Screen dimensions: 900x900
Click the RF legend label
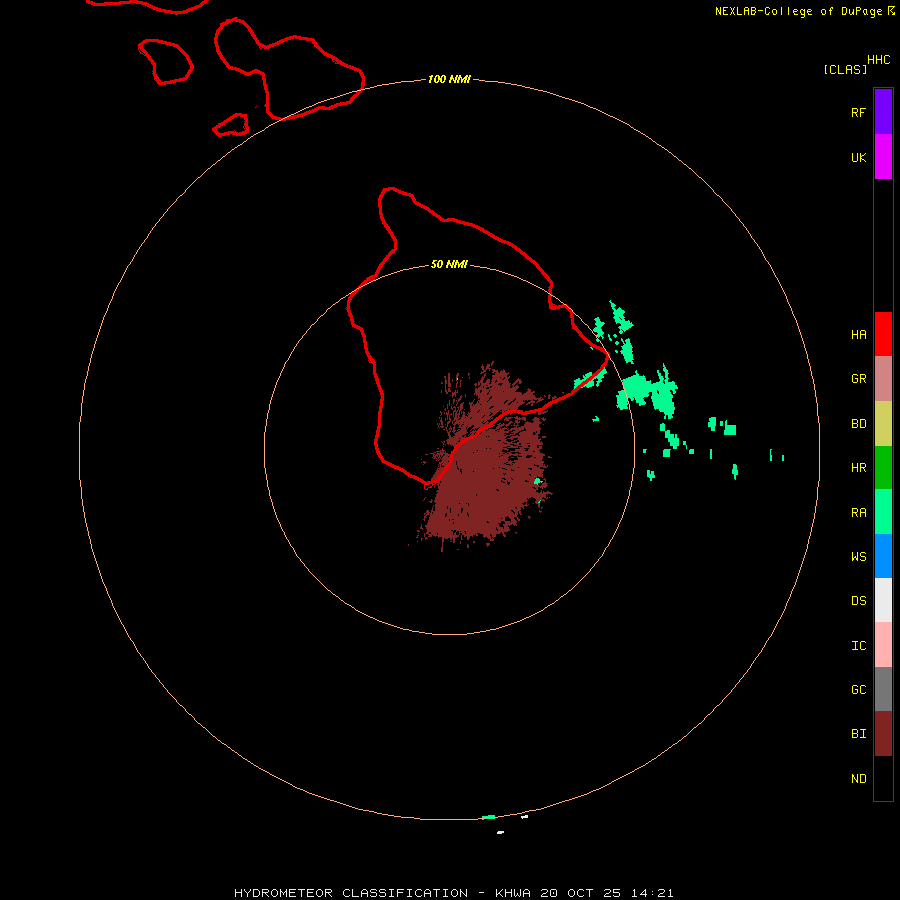(x=858, y=112)
